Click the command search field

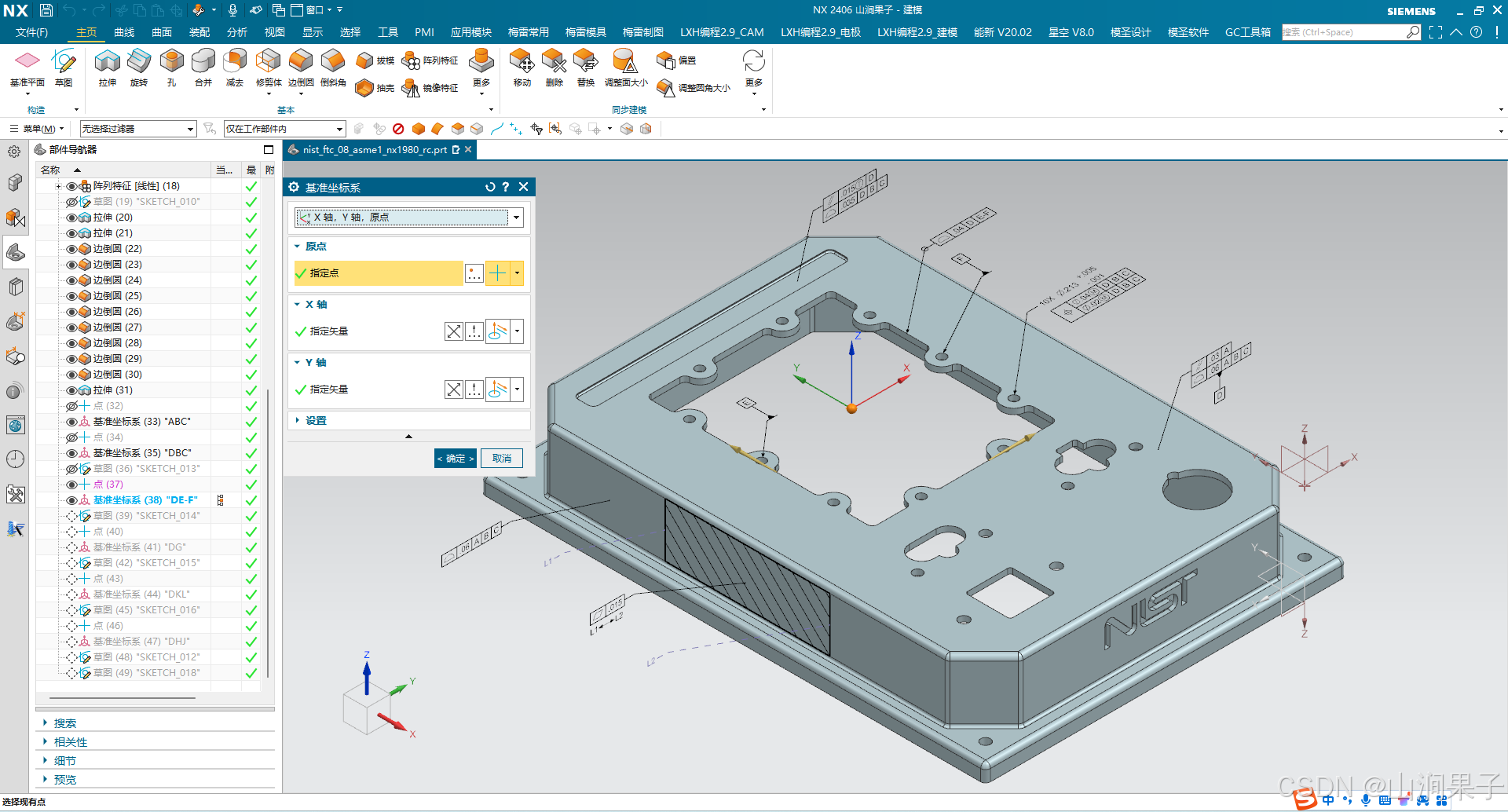pos(1343,32)
